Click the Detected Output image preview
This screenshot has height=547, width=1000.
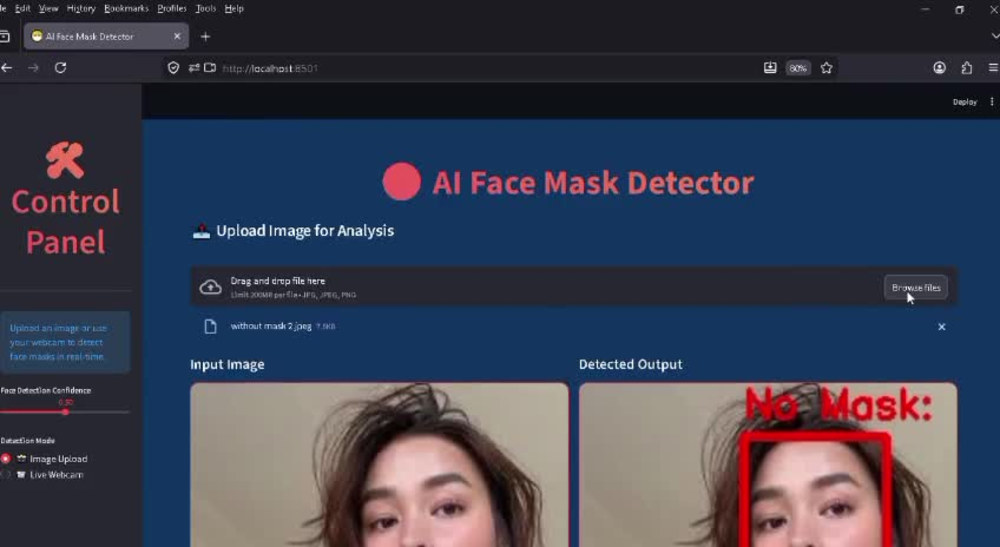(768, 465)
